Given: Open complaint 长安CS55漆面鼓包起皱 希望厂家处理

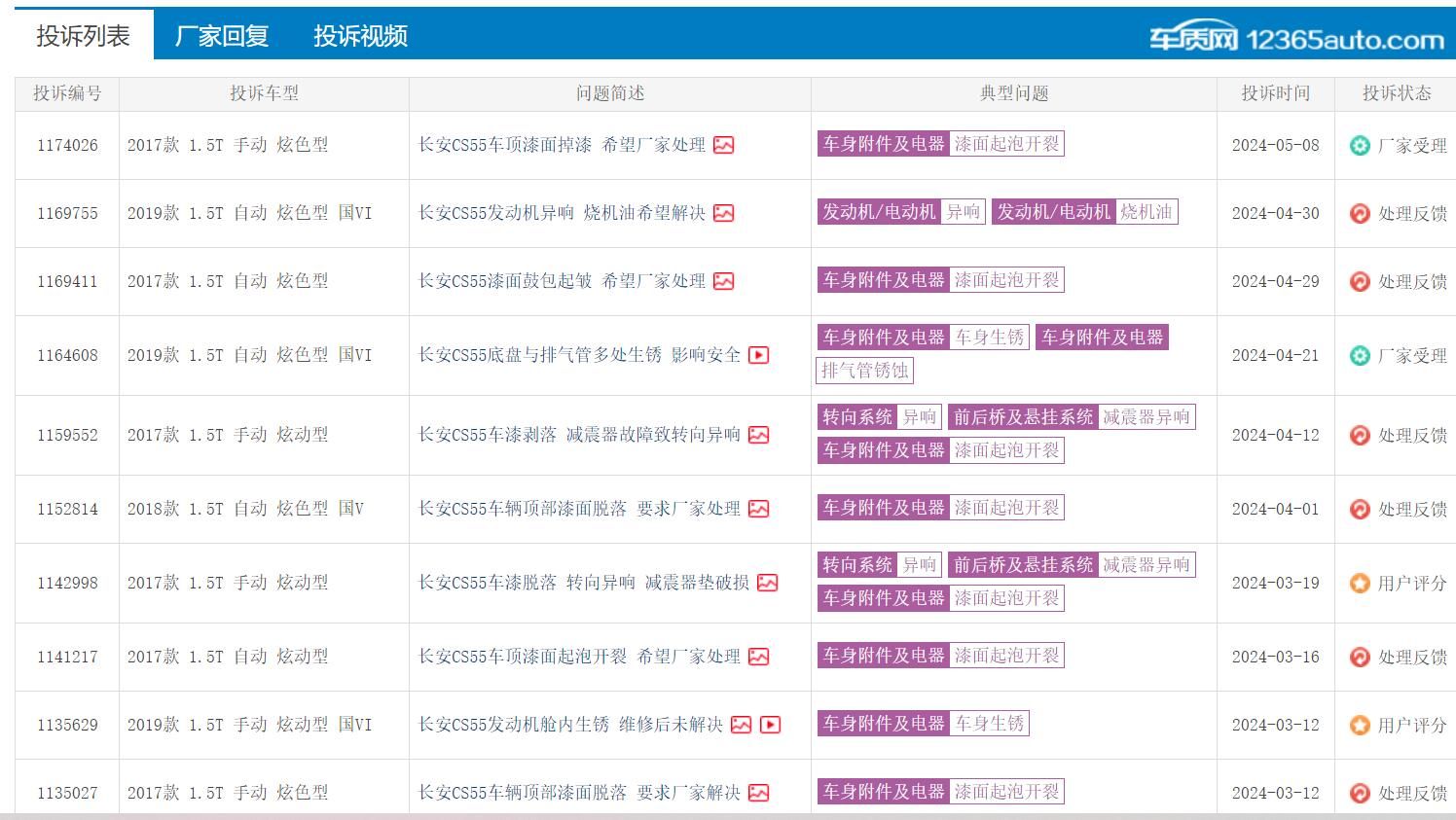Looking at the screenshot, I should 562,281.
